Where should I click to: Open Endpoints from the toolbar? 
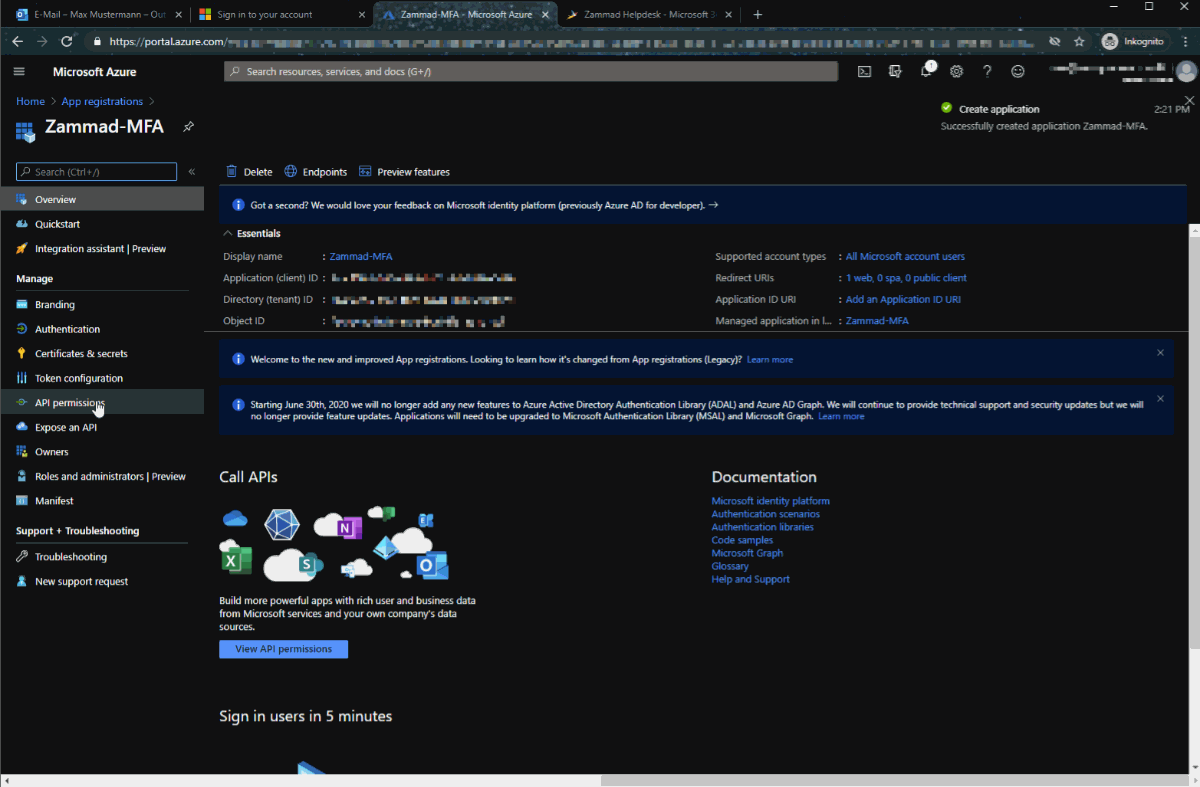tap(316, 172)
